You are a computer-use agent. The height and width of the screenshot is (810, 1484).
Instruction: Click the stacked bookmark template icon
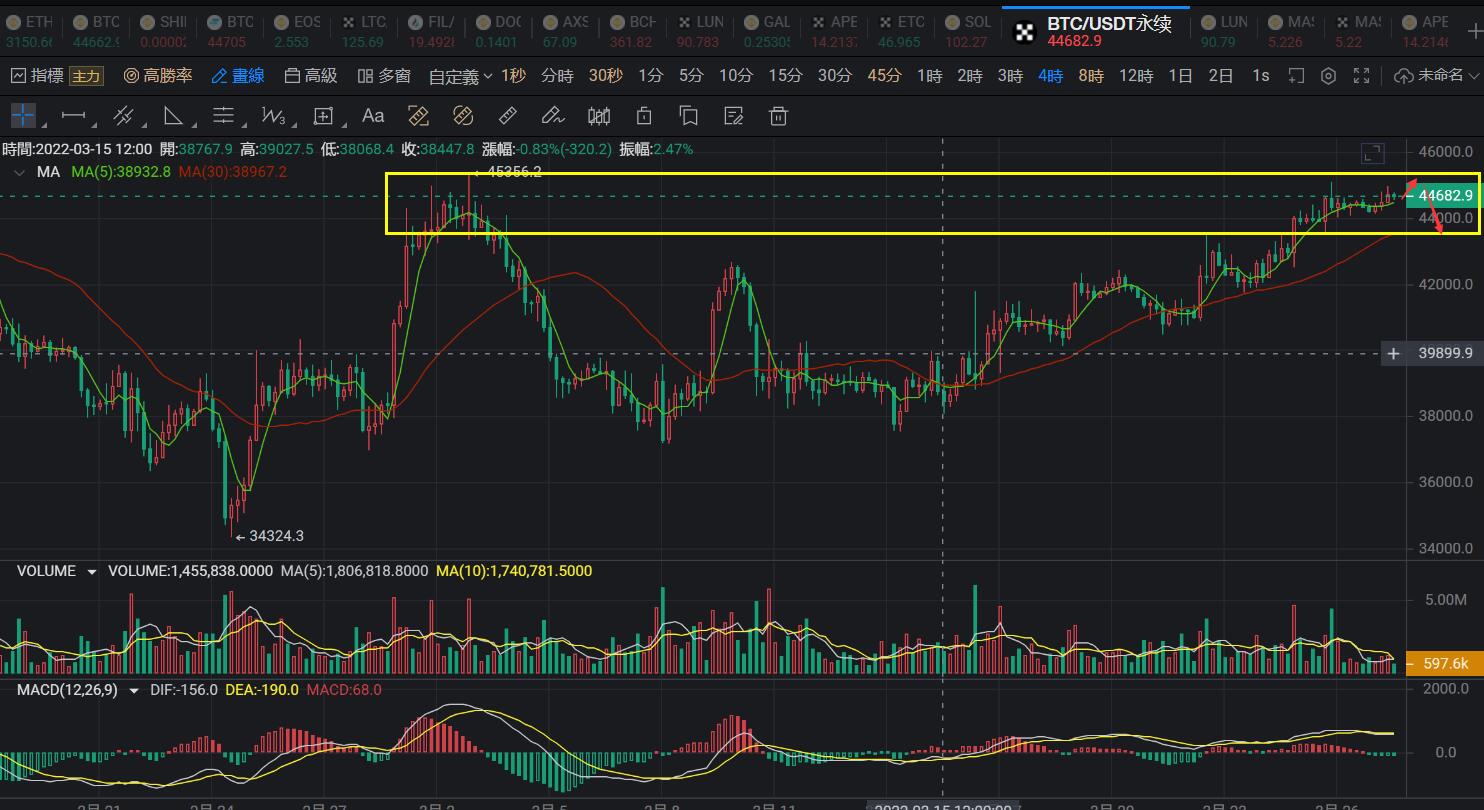[688, 116]
